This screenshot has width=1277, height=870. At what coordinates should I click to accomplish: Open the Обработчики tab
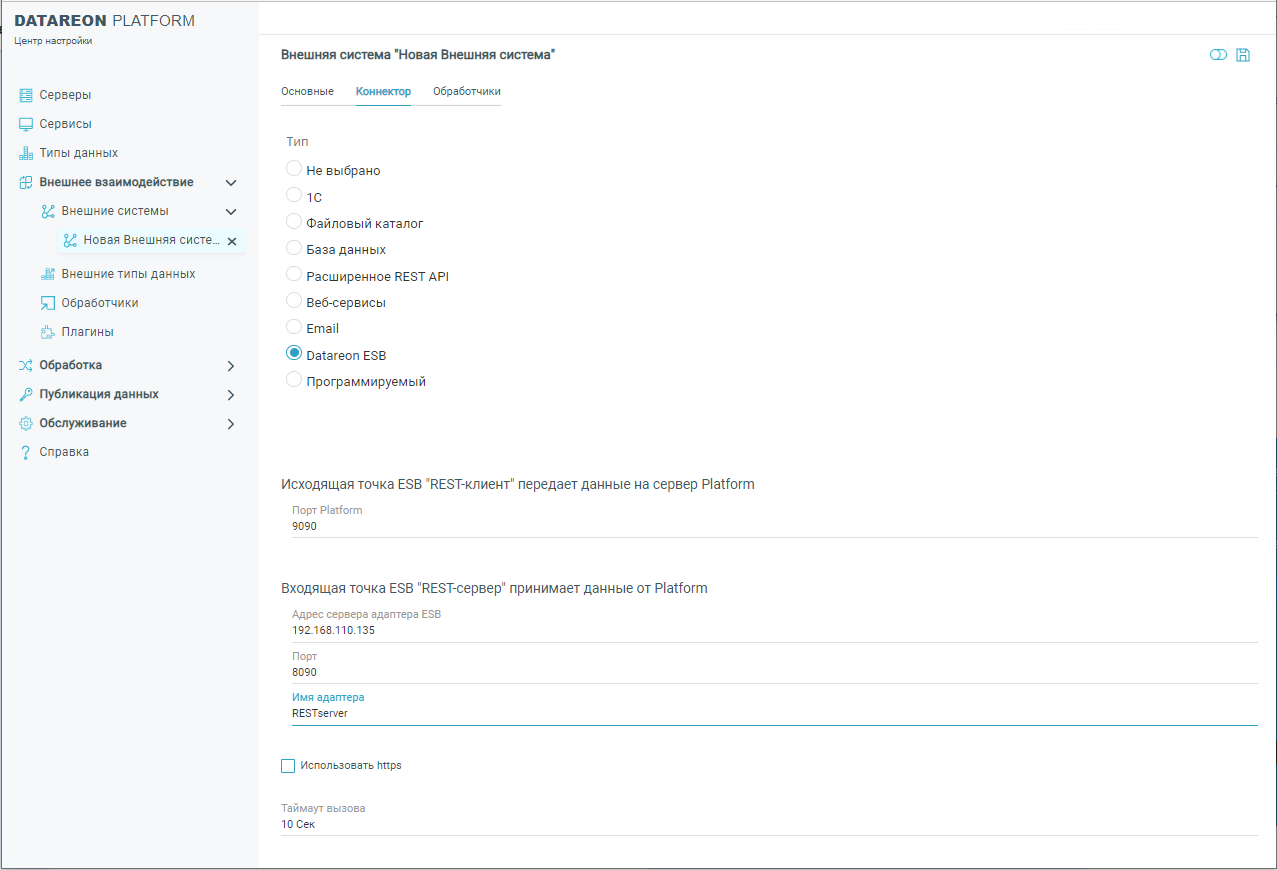[466, 91]
